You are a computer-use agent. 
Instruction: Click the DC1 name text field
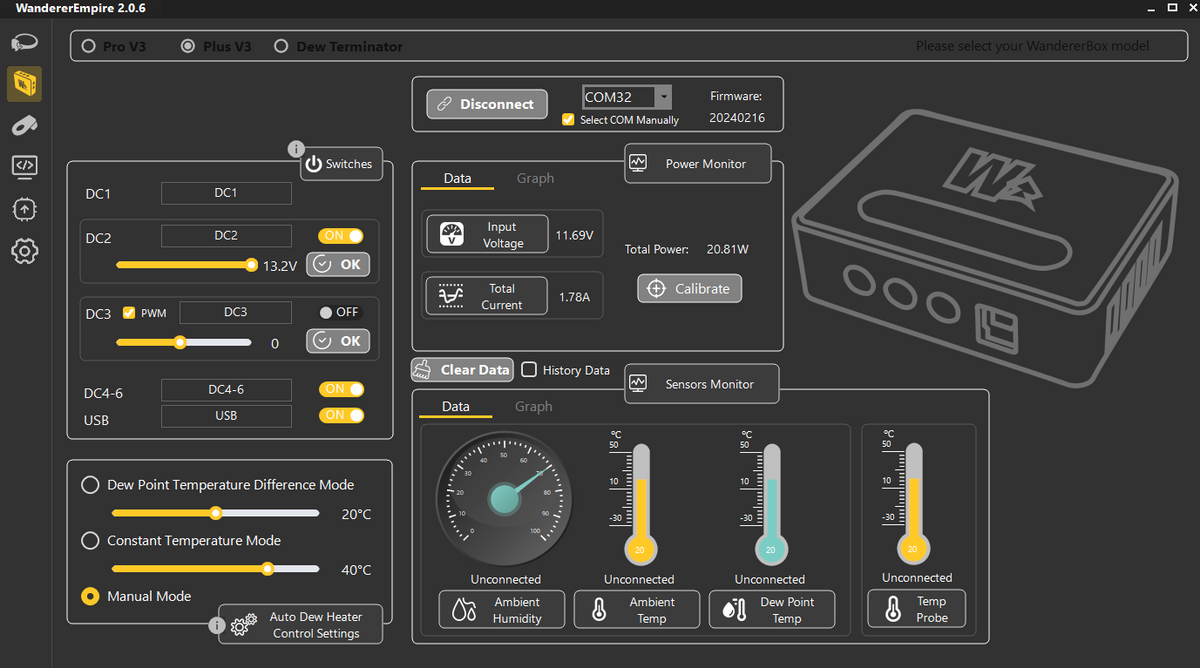tap(226, 193)
